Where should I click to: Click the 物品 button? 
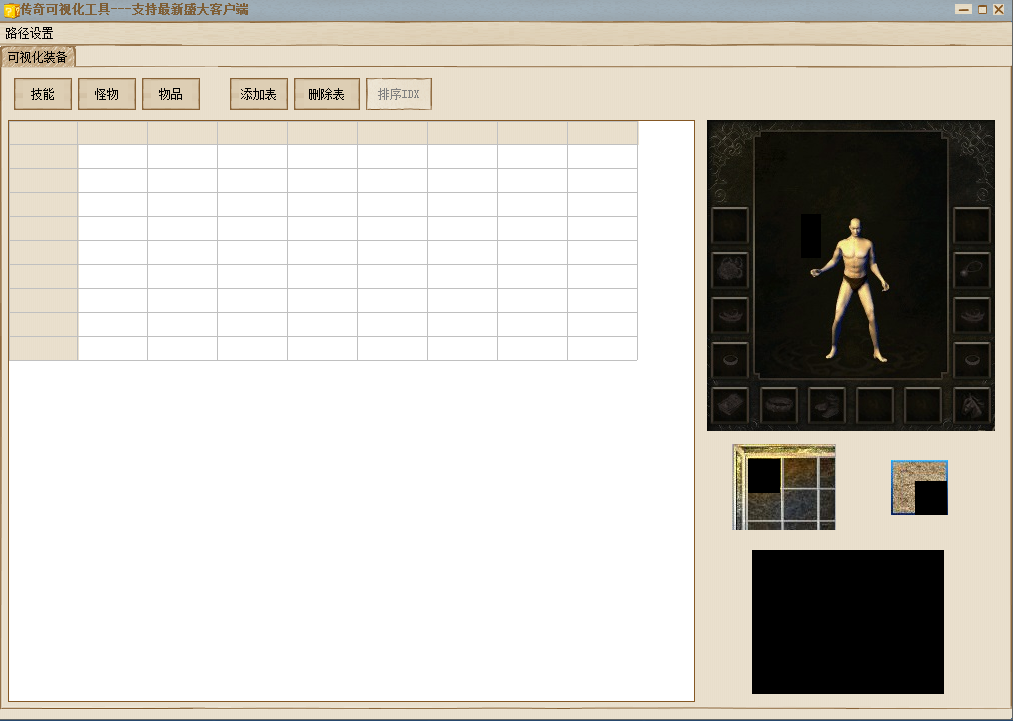tap(171, 94)
